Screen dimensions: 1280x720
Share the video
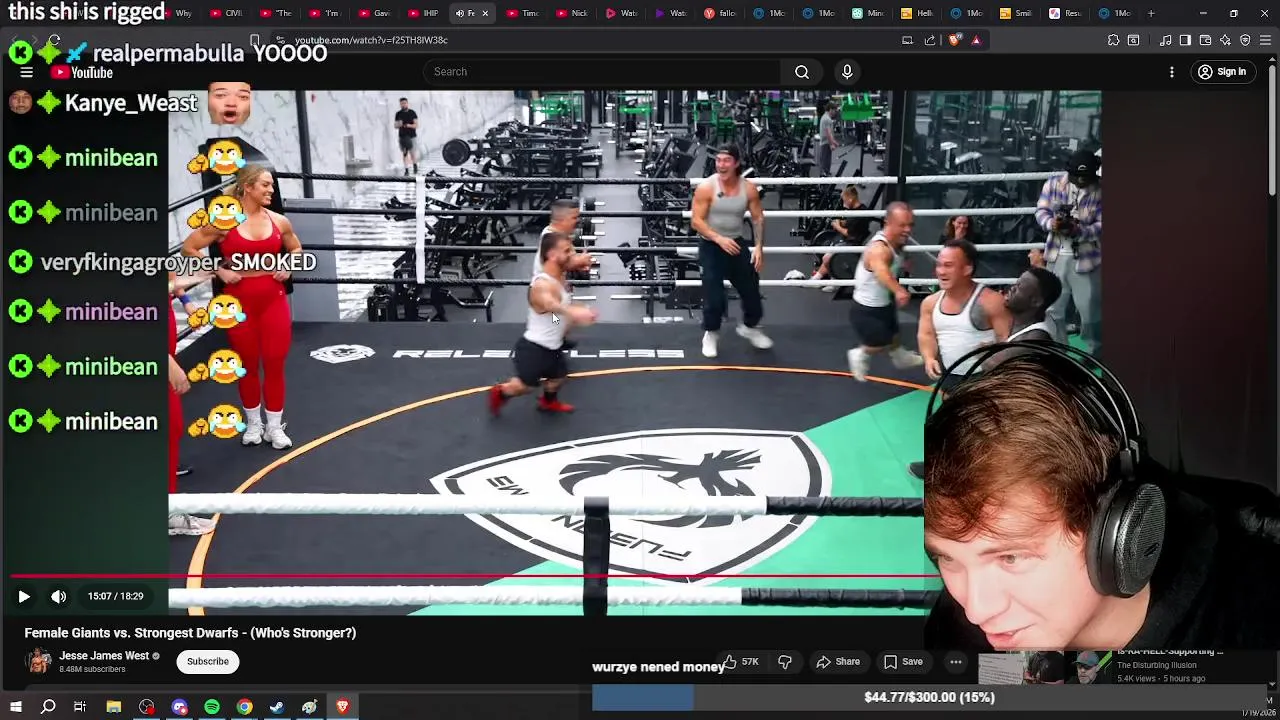pyautogui.click(x=838, y=662)
